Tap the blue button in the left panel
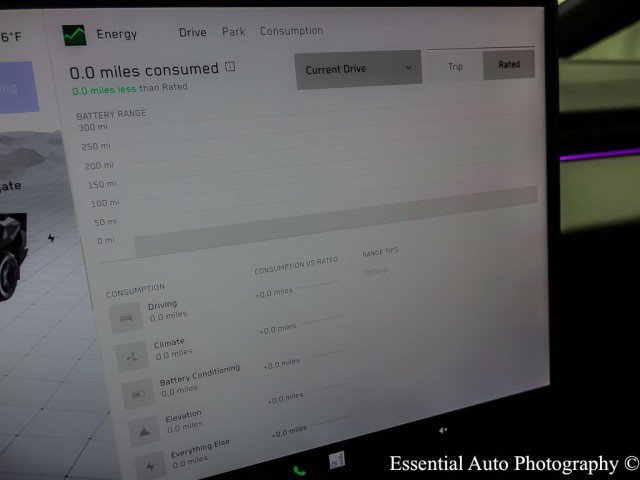Viewport: 640px width, 480px height. click(x=19, y=87)
